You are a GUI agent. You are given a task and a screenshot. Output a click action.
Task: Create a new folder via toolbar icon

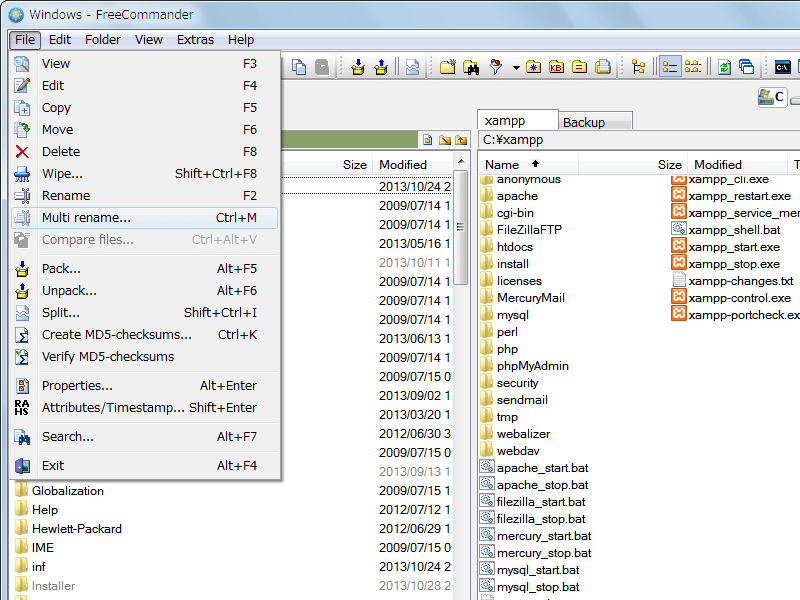tap(447, 67)
